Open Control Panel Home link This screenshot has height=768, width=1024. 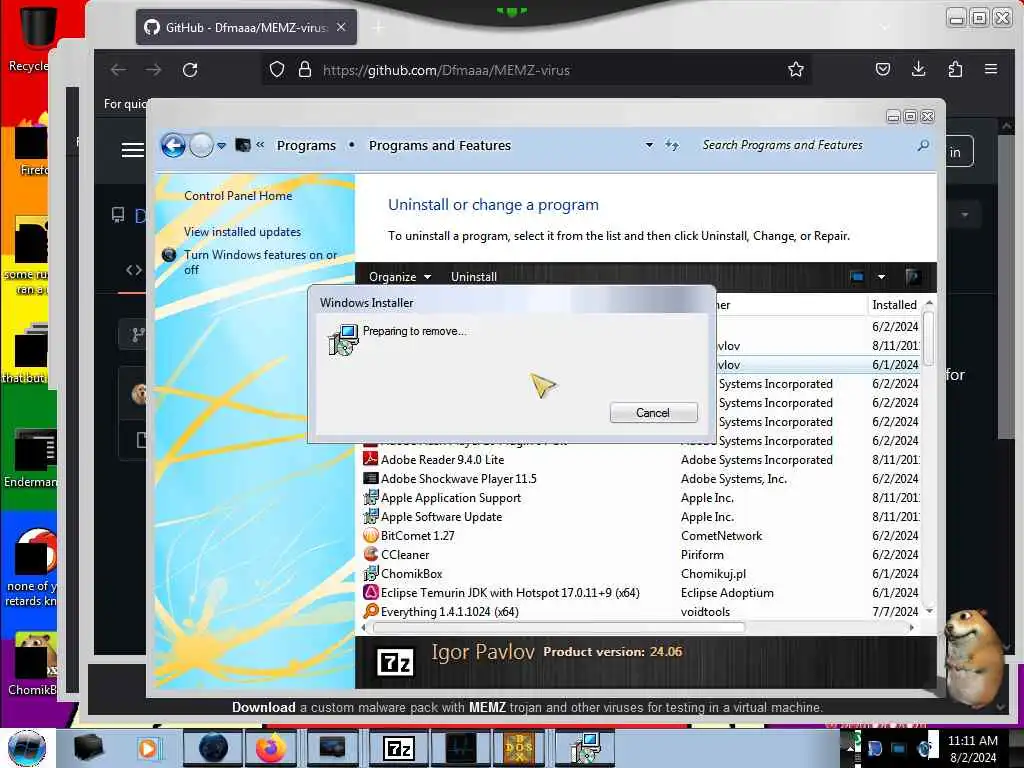(238, 195)
